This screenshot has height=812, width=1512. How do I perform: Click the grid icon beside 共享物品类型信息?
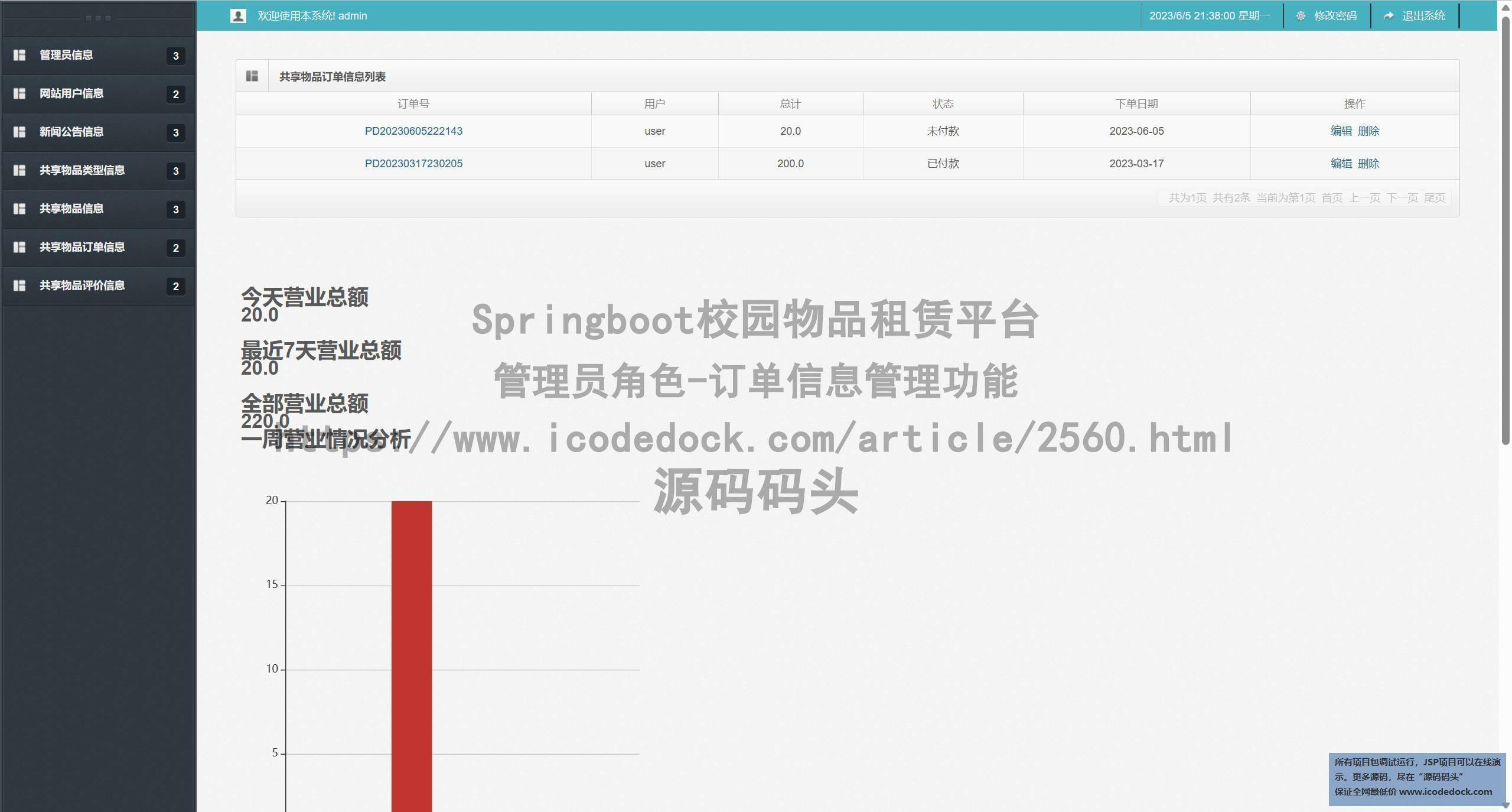[x=19, y=170]
